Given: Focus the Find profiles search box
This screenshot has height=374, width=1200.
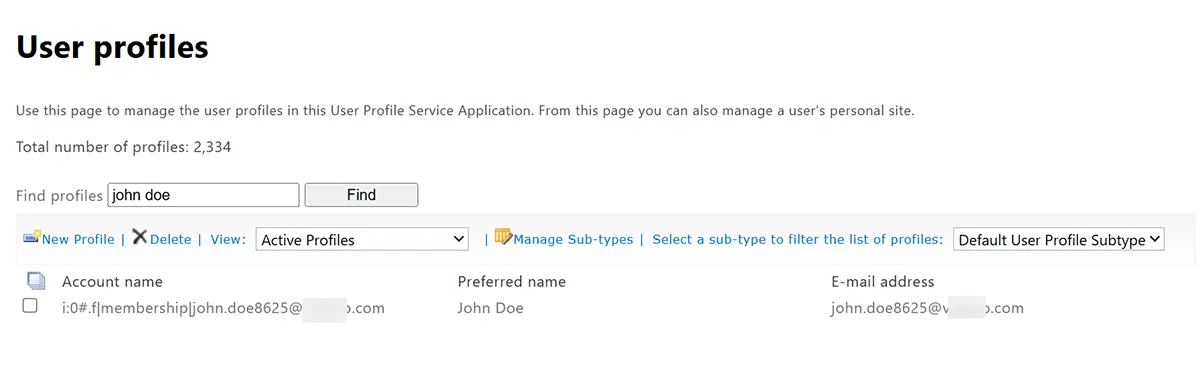Looking at the screenshot, I should point(203,195).
